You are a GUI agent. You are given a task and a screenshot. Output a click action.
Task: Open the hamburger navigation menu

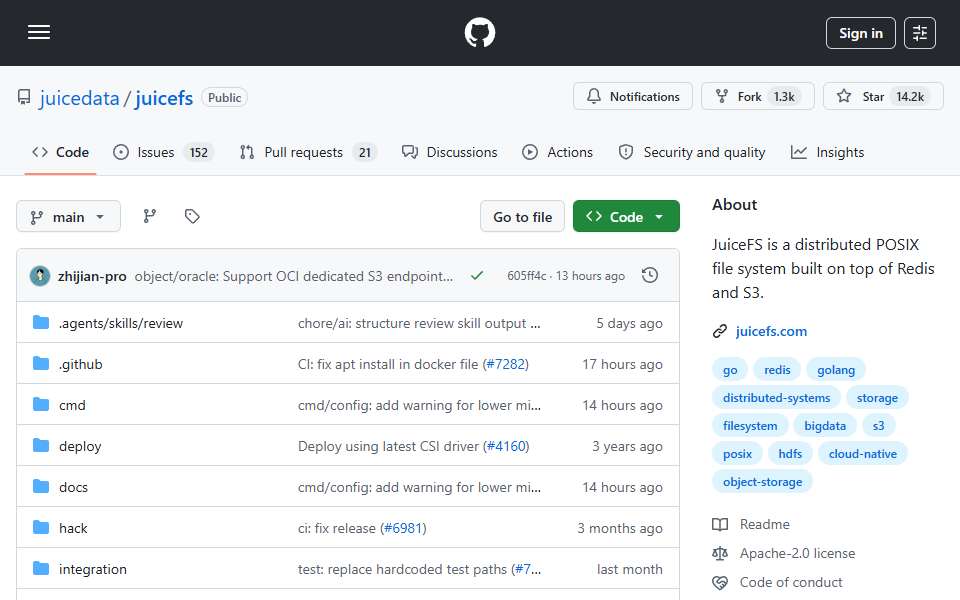tap(39, 32)
